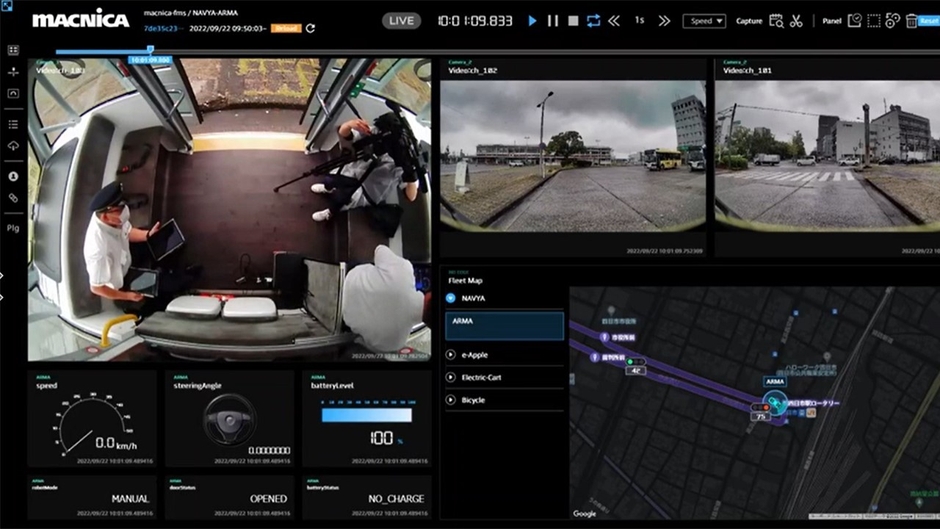The image size is (940, 529).
Task: Click the cloud upload sidebar icon
Action: pyautogui.click(x=13, y=146)
